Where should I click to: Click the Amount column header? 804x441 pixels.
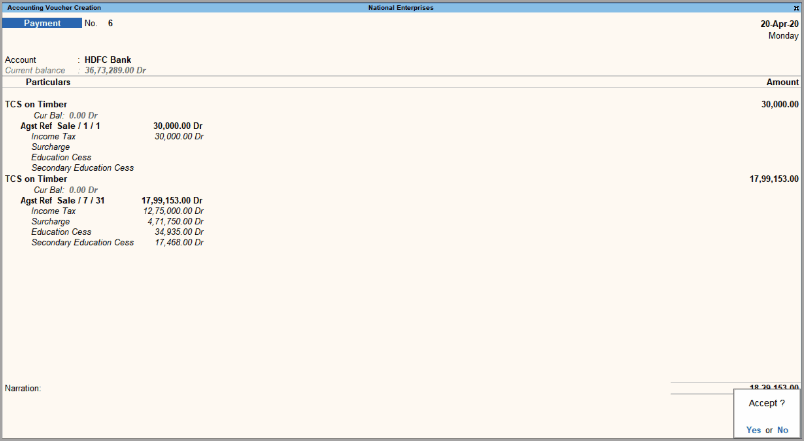coord(782,82)
